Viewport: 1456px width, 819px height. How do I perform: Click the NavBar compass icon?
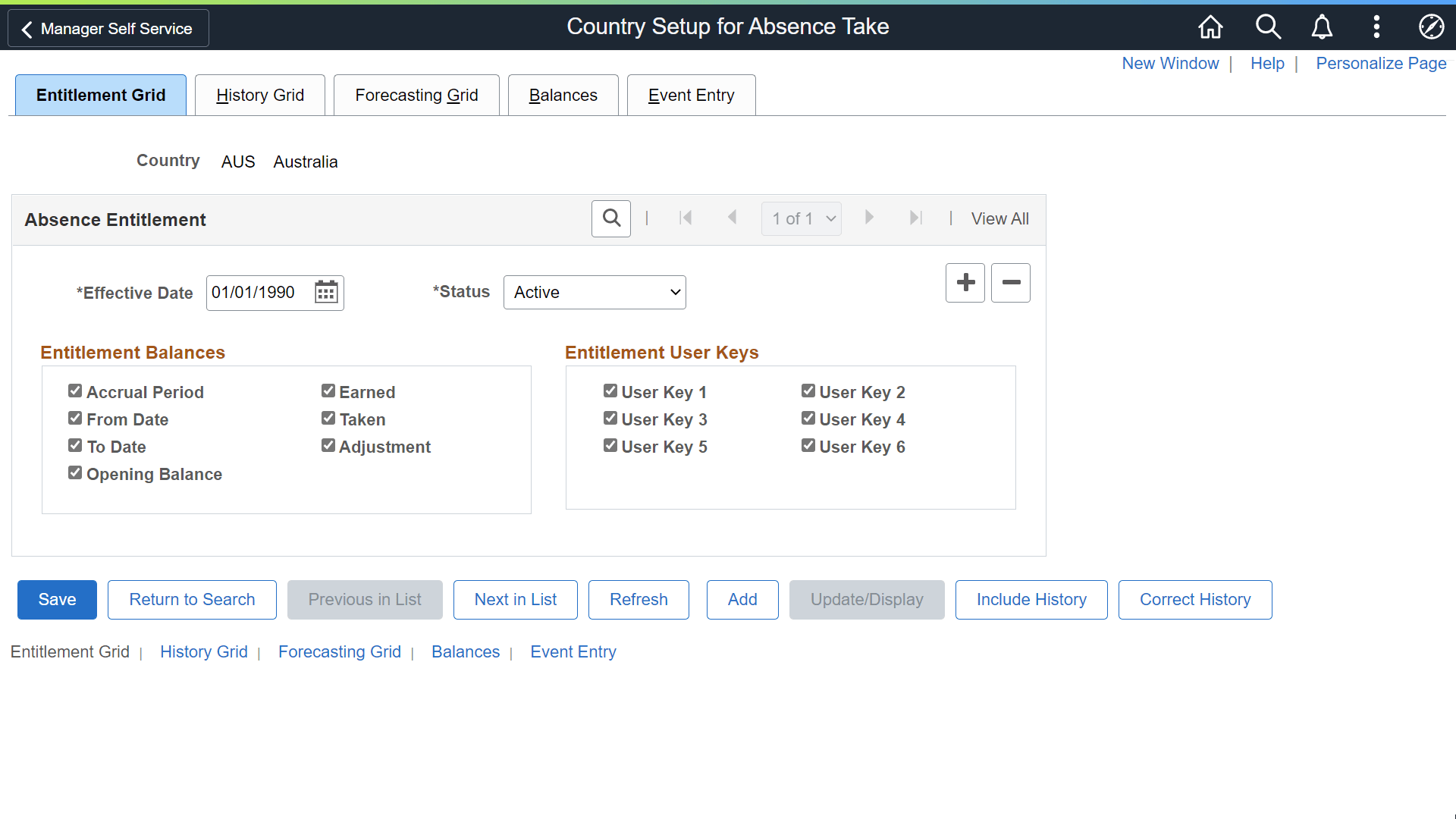click(x=1431, y=27)
